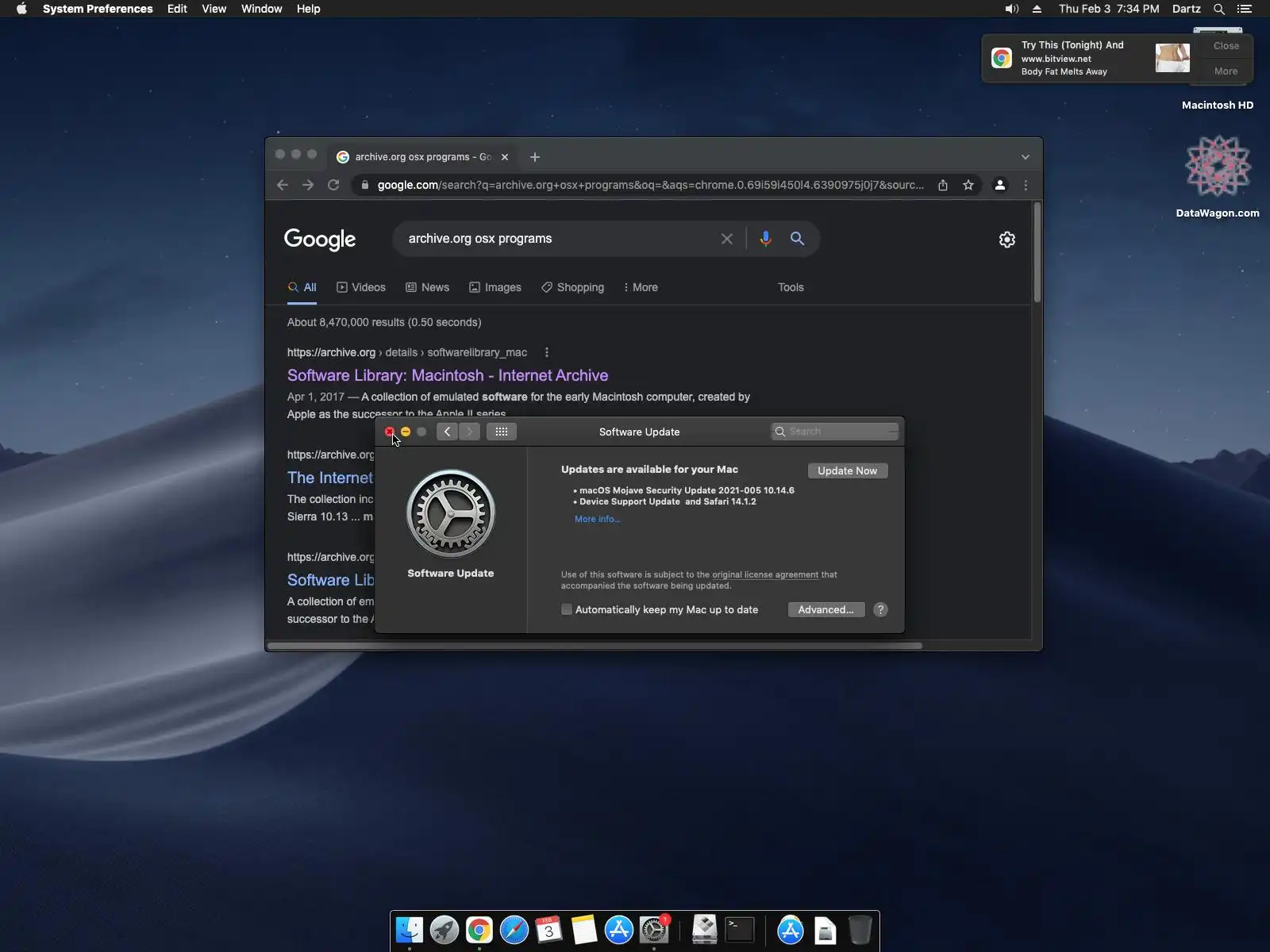
Task: Click the Chrome horizontal scrollbar
Action: point(595,646)
